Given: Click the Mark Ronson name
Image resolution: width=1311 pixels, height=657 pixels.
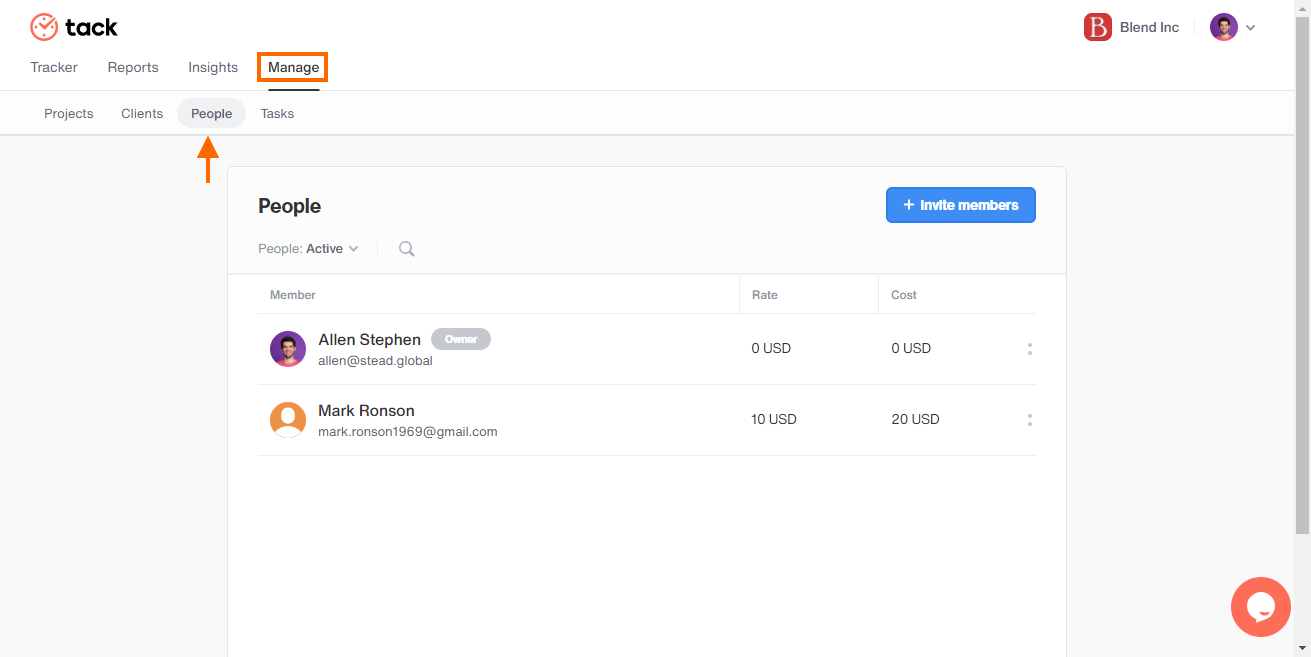Looking at the screenshot, I should click(366, 411).
